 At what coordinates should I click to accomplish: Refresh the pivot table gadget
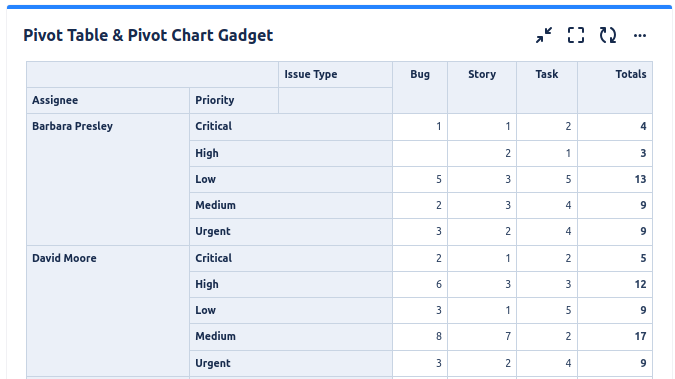coord(608,35)
